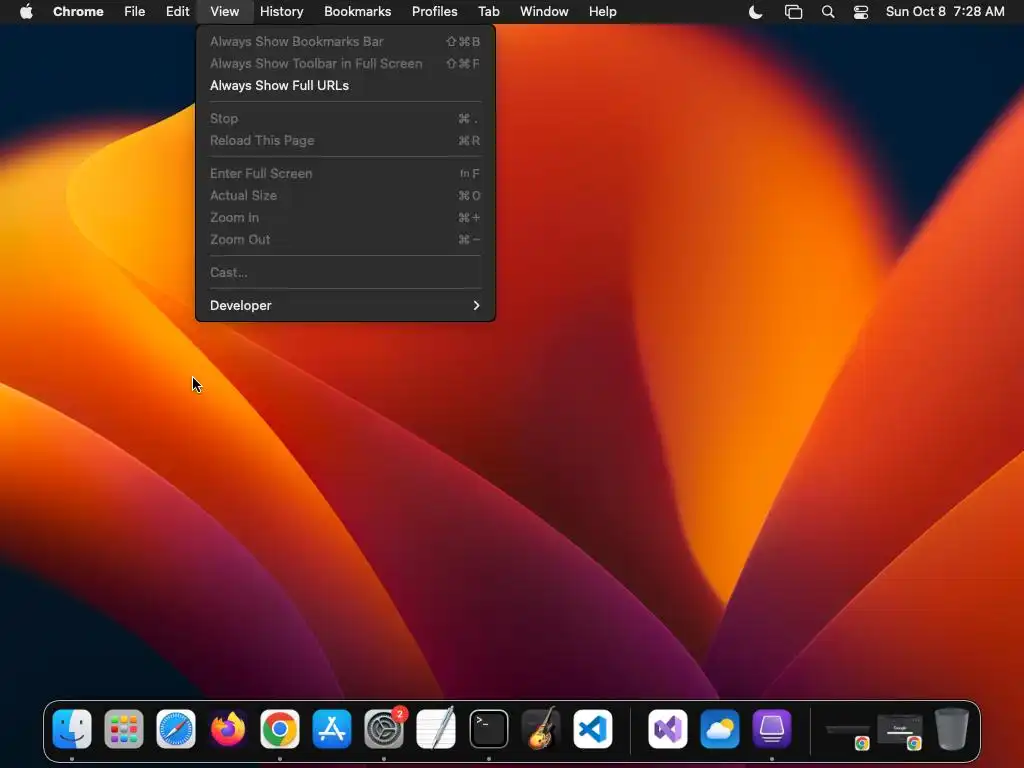Open the purple Apple Configurator icon in Dock
Screen dimensions: 1024x768
pos(772,729)
